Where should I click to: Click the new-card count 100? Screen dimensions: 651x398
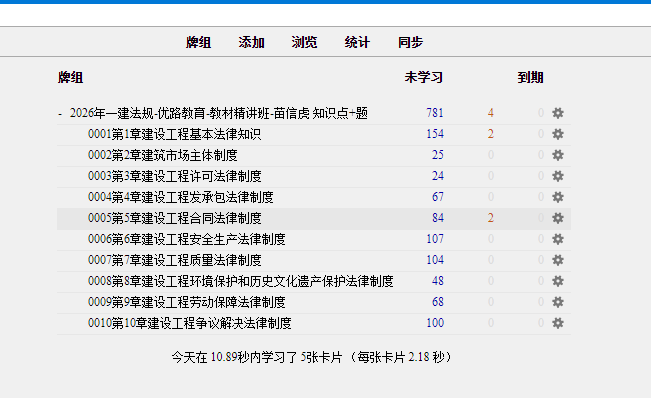click(x=435, y=323)
